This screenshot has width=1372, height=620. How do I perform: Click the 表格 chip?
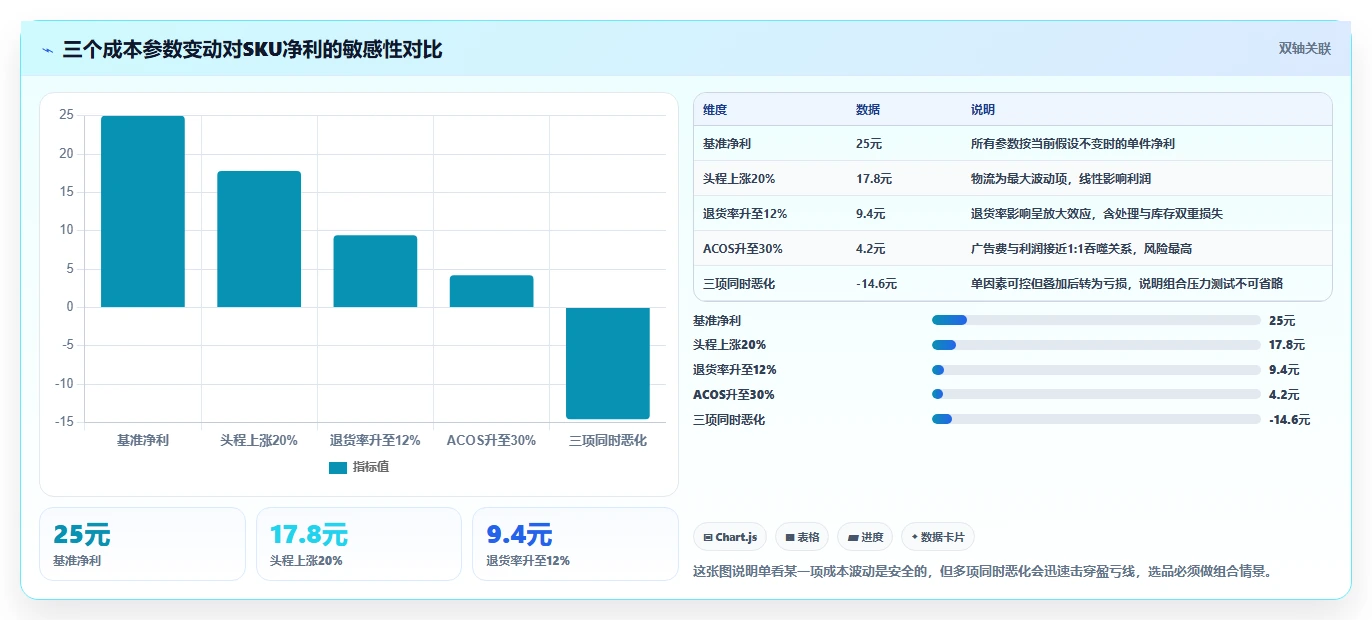click(802, 537)
